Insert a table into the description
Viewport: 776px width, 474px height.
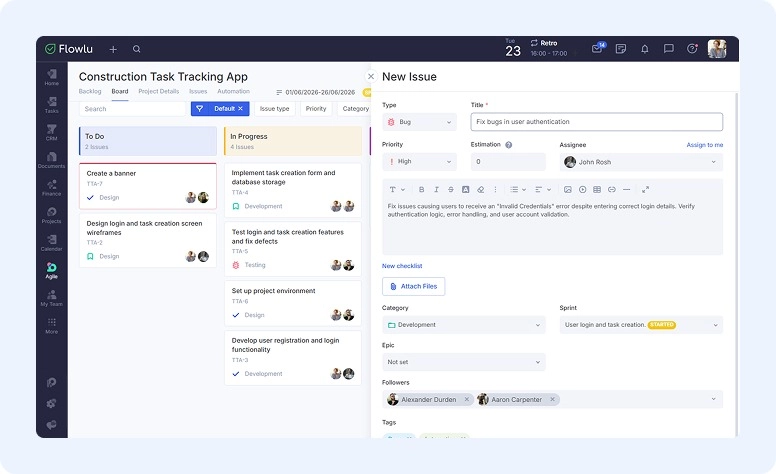tap(597, 190)
